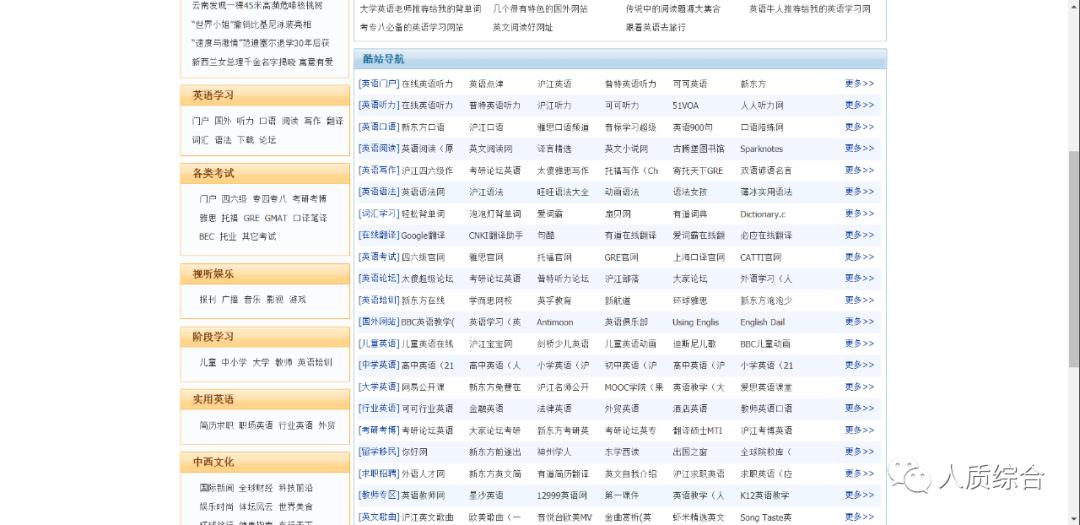
Task: Open the GRE官网 link
Action: pos(621,257)
